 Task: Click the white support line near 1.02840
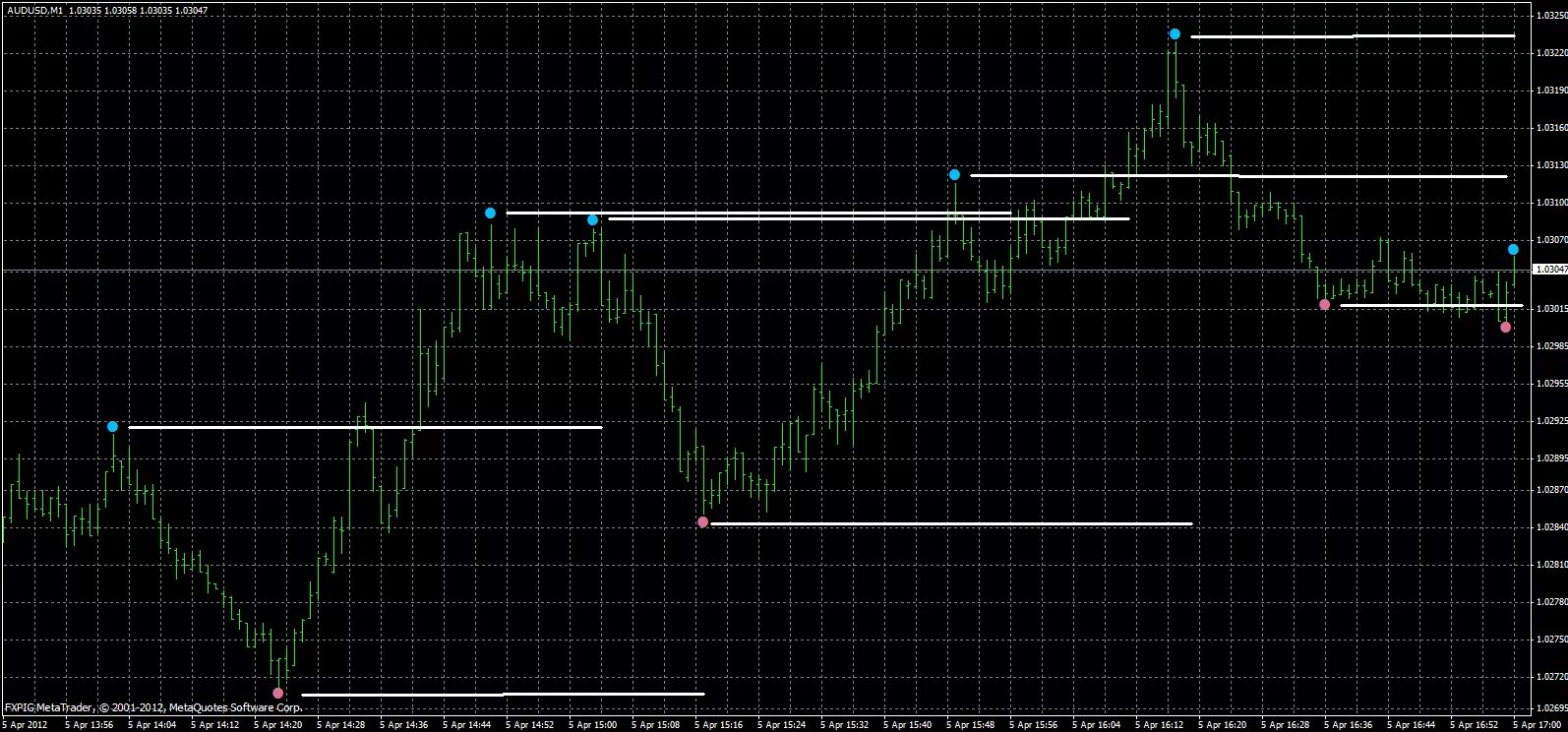951,523
